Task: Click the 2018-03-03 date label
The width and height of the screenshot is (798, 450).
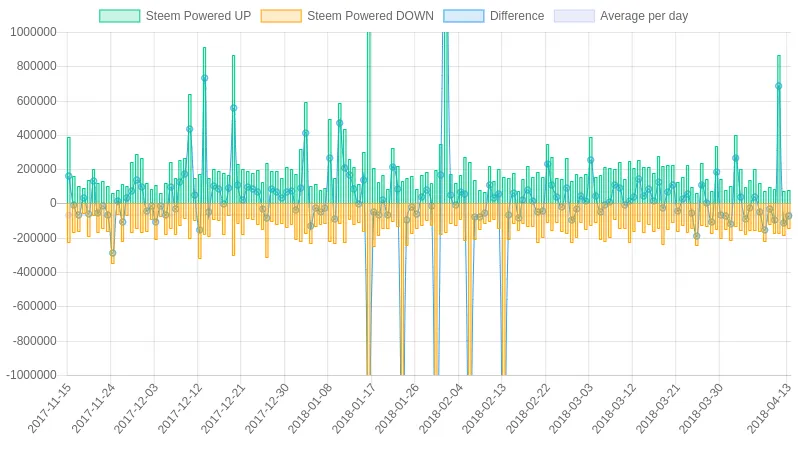Action: [572, 408]
